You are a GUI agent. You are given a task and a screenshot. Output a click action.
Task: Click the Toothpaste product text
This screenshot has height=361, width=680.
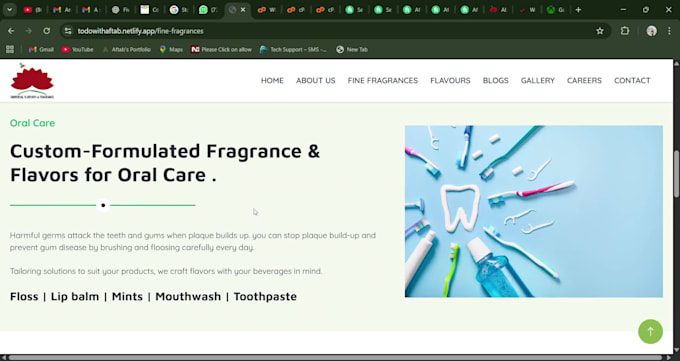coord(265,296)
